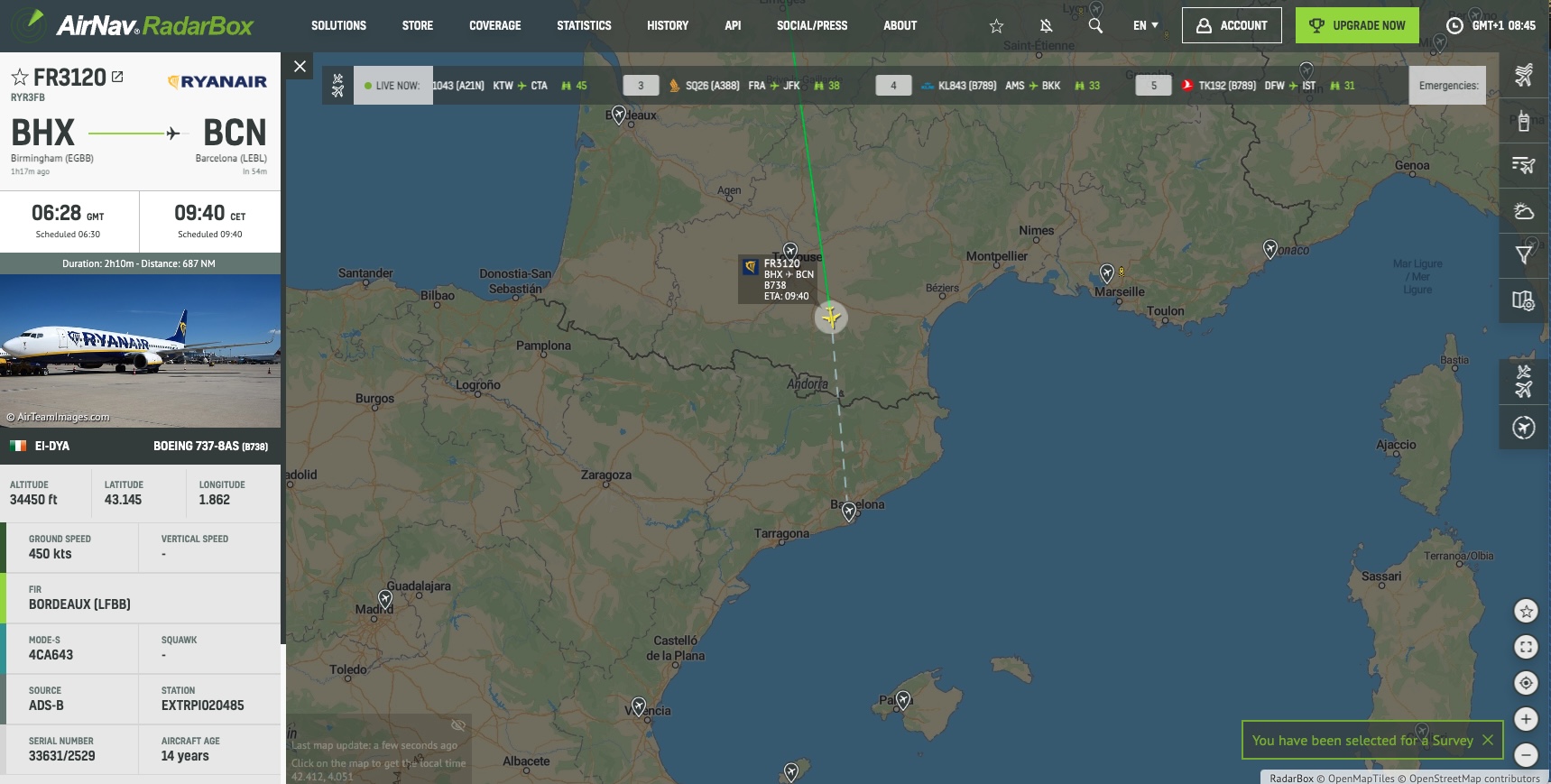Image resolution: width=1551 pixels, height=784 pixels.
Task: Zoom out with minus button
Action: pos(1526,754)
